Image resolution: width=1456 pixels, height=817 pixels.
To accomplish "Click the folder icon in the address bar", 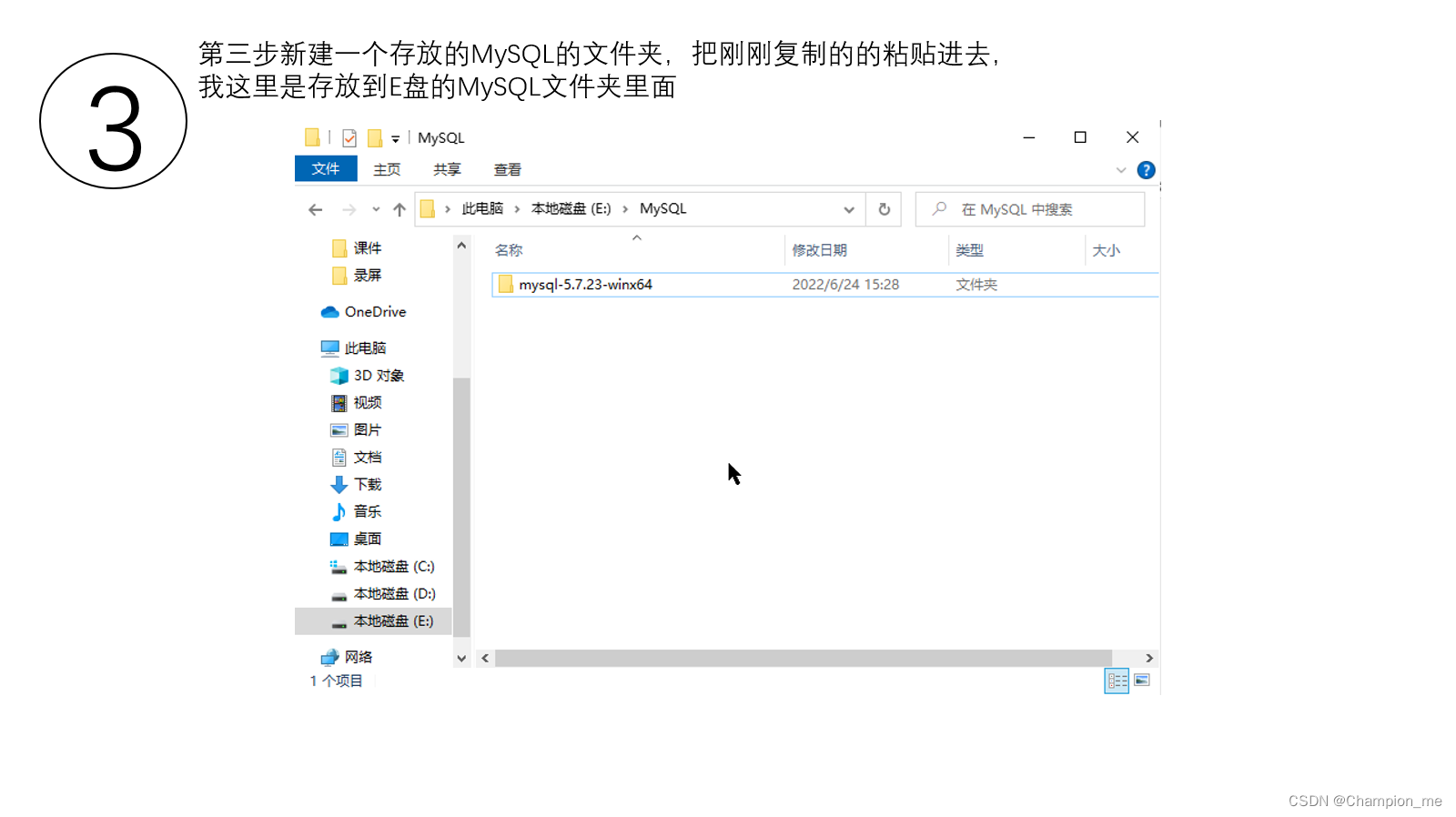I will (x=428, y=209).
